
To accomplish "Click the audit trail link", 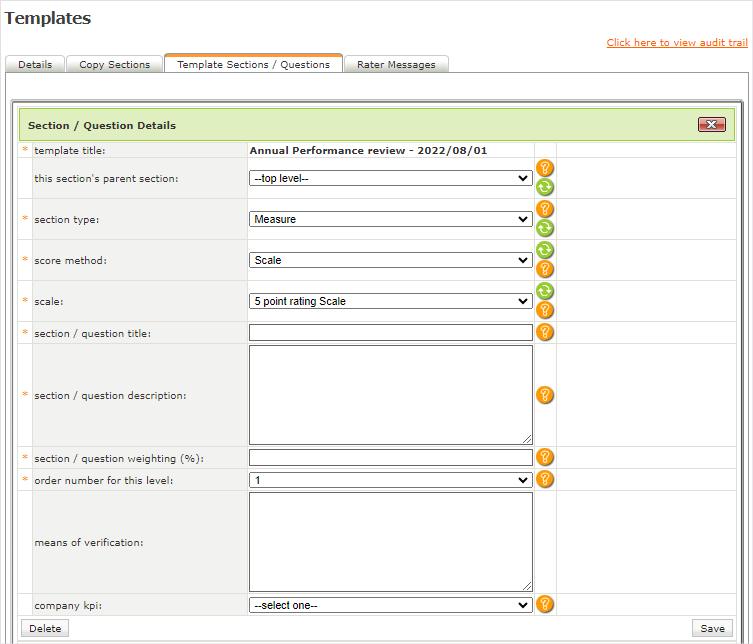I will (677, 43).
